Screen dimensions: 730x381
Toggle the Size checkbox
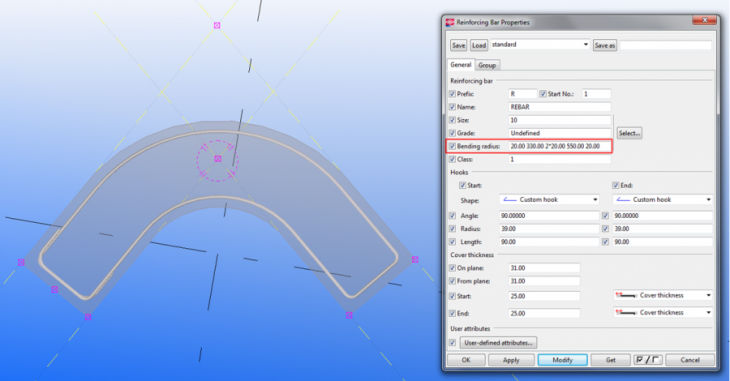tap(452, 120)
